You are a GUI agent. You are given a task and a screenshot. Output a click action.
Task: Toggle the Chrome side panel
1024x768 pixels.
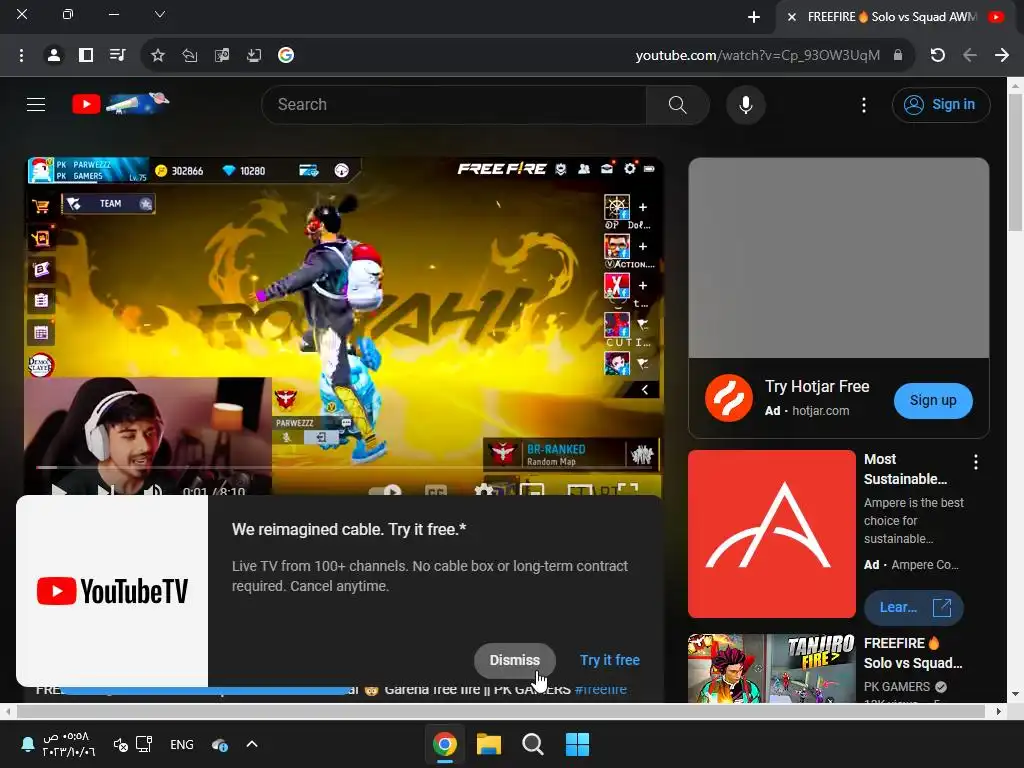[x=86, y=56]
